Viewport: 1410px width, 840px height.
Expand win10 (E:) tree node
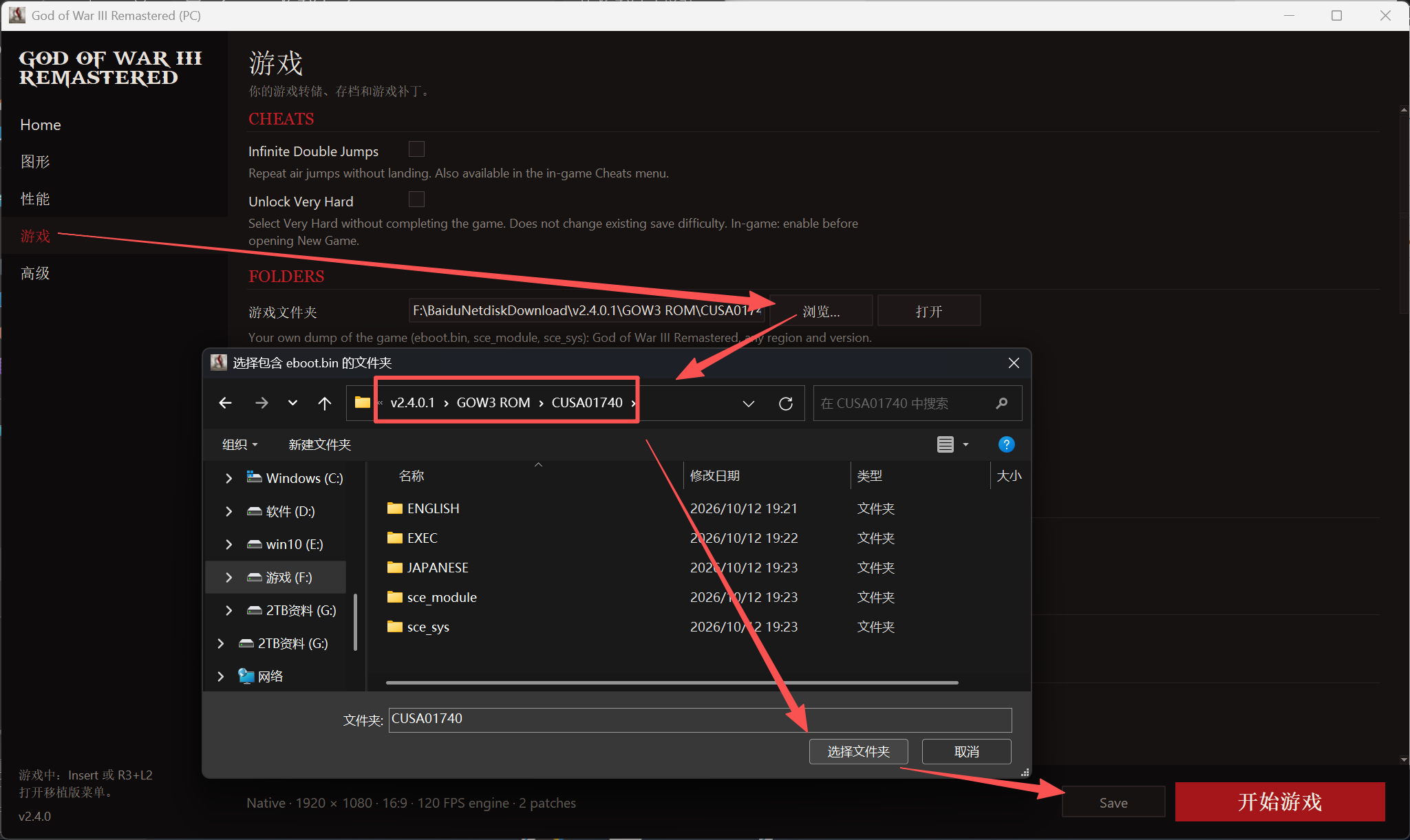228,544
